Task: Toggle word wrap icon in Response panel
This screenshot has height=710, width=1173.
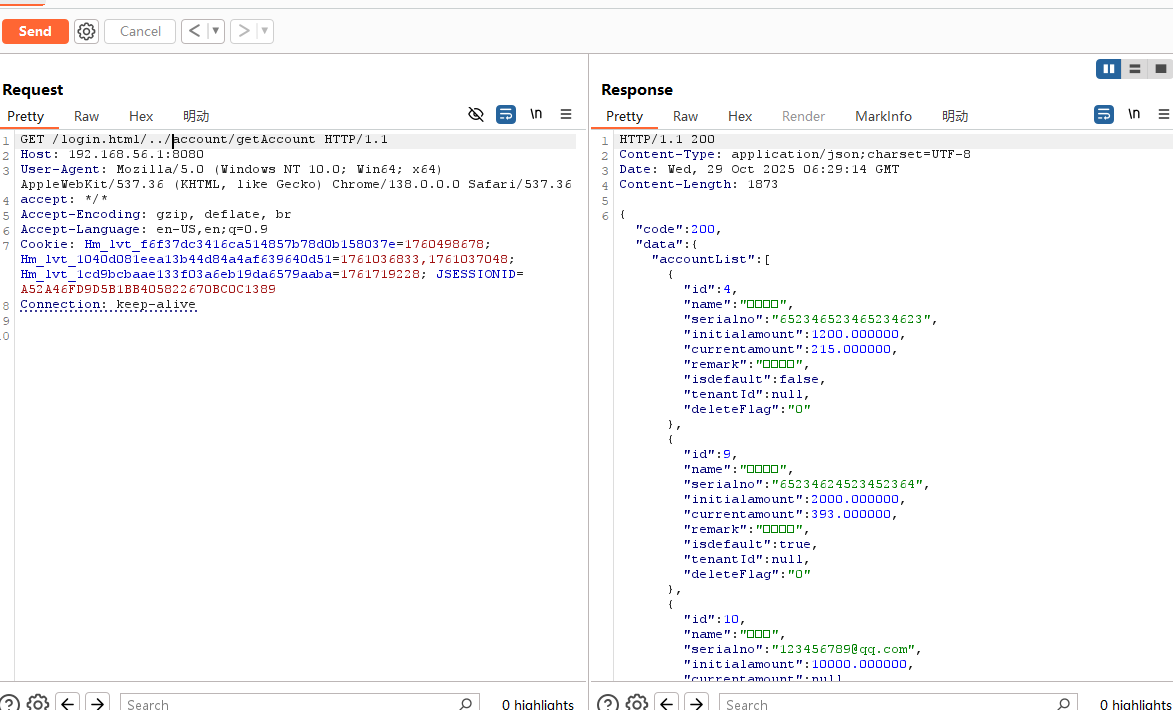Action: coord(1104,114)
